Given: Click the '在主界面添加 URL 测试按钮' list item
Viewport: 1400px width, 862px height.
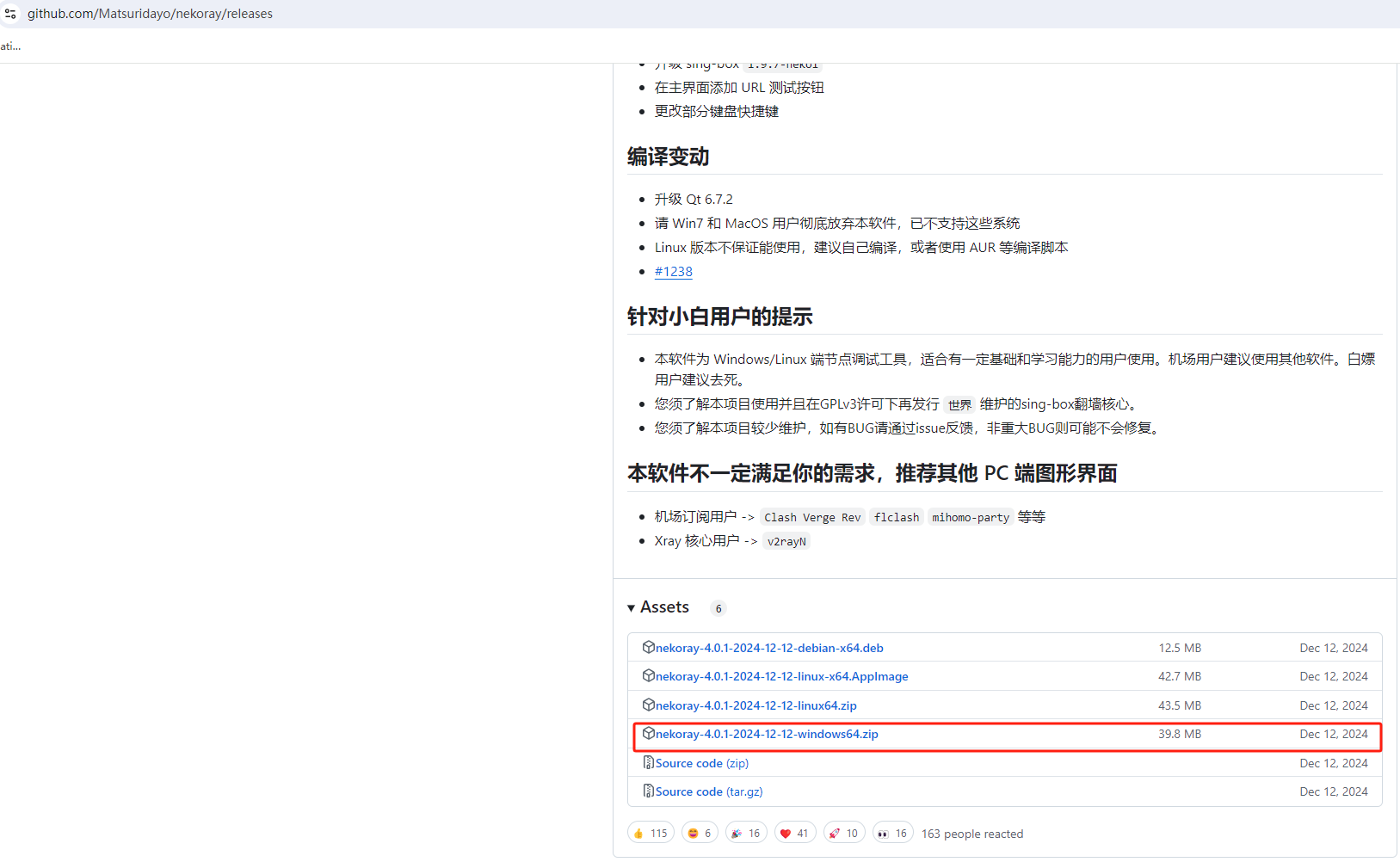Looking at the screenshot, I should [x=739, y=87].
